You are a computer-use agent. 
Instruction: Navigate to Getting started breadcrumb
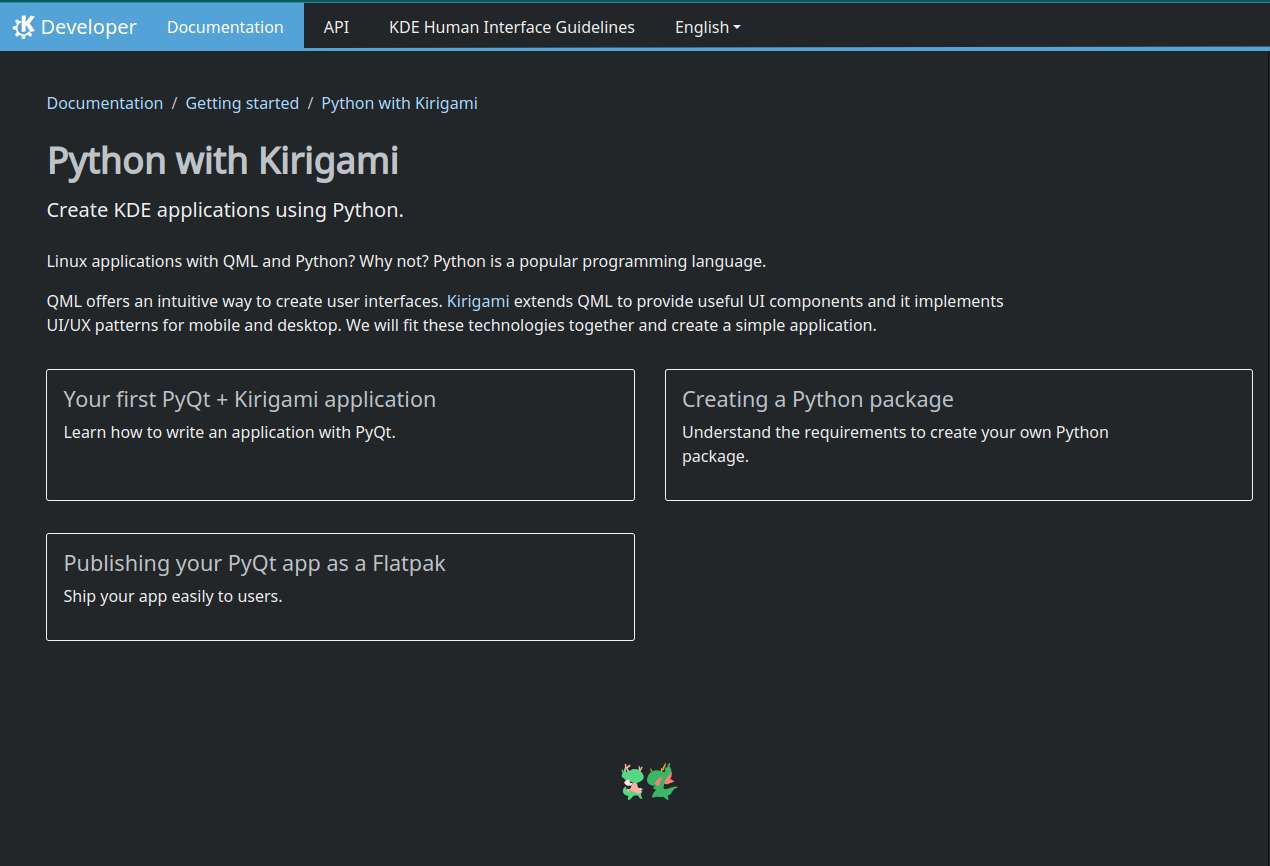point(242,103)
